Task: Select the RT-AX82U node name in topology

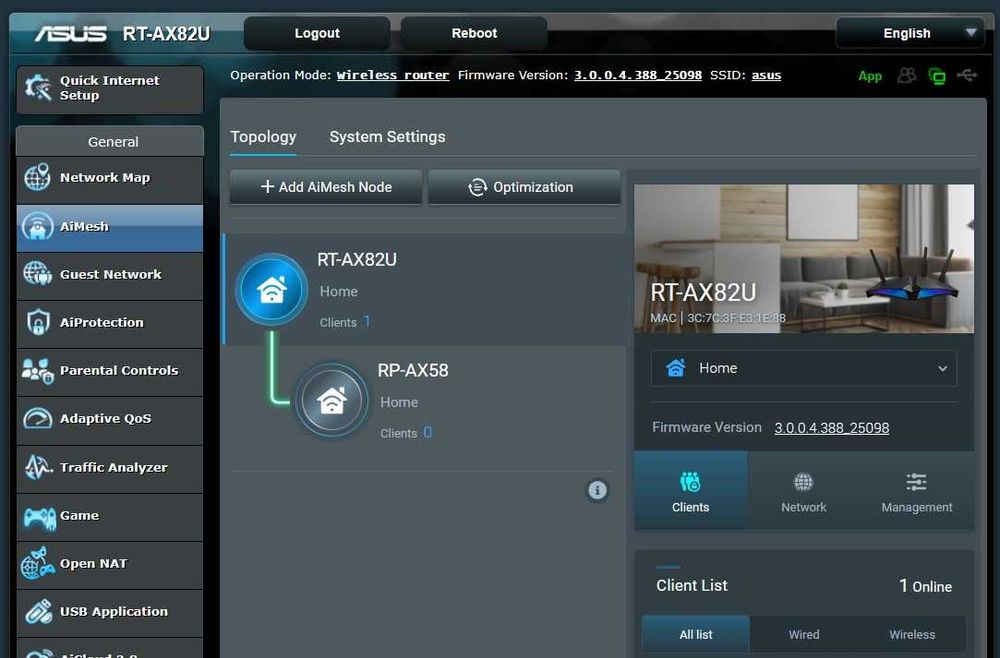Action: click(x=357, y=260)
